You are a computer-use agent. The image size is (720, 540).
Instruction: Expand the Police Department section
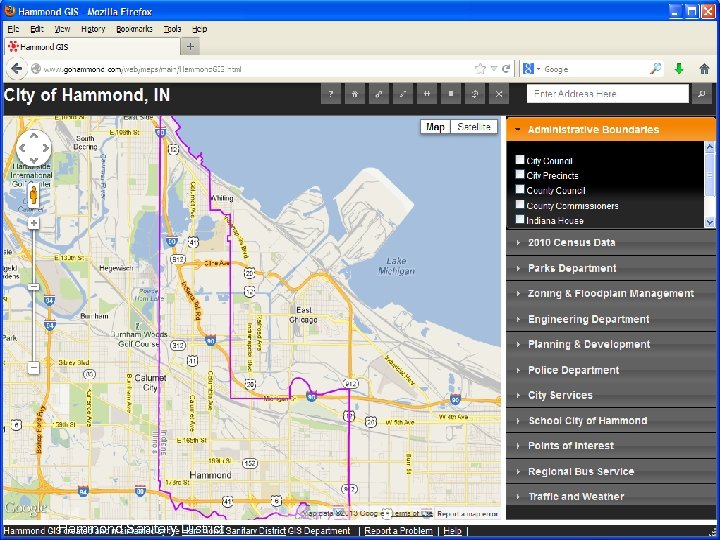pos(611,370)
